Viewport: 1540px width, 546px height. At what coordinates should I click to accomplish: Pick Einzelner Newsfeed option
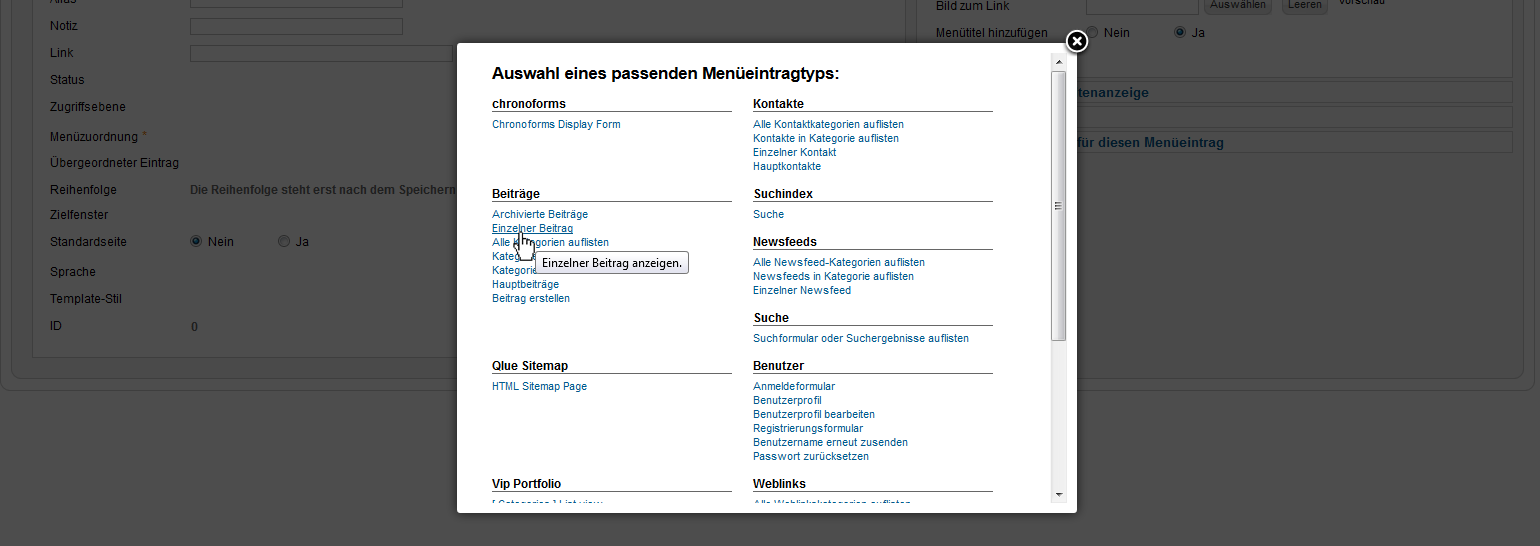click(801, 290)
